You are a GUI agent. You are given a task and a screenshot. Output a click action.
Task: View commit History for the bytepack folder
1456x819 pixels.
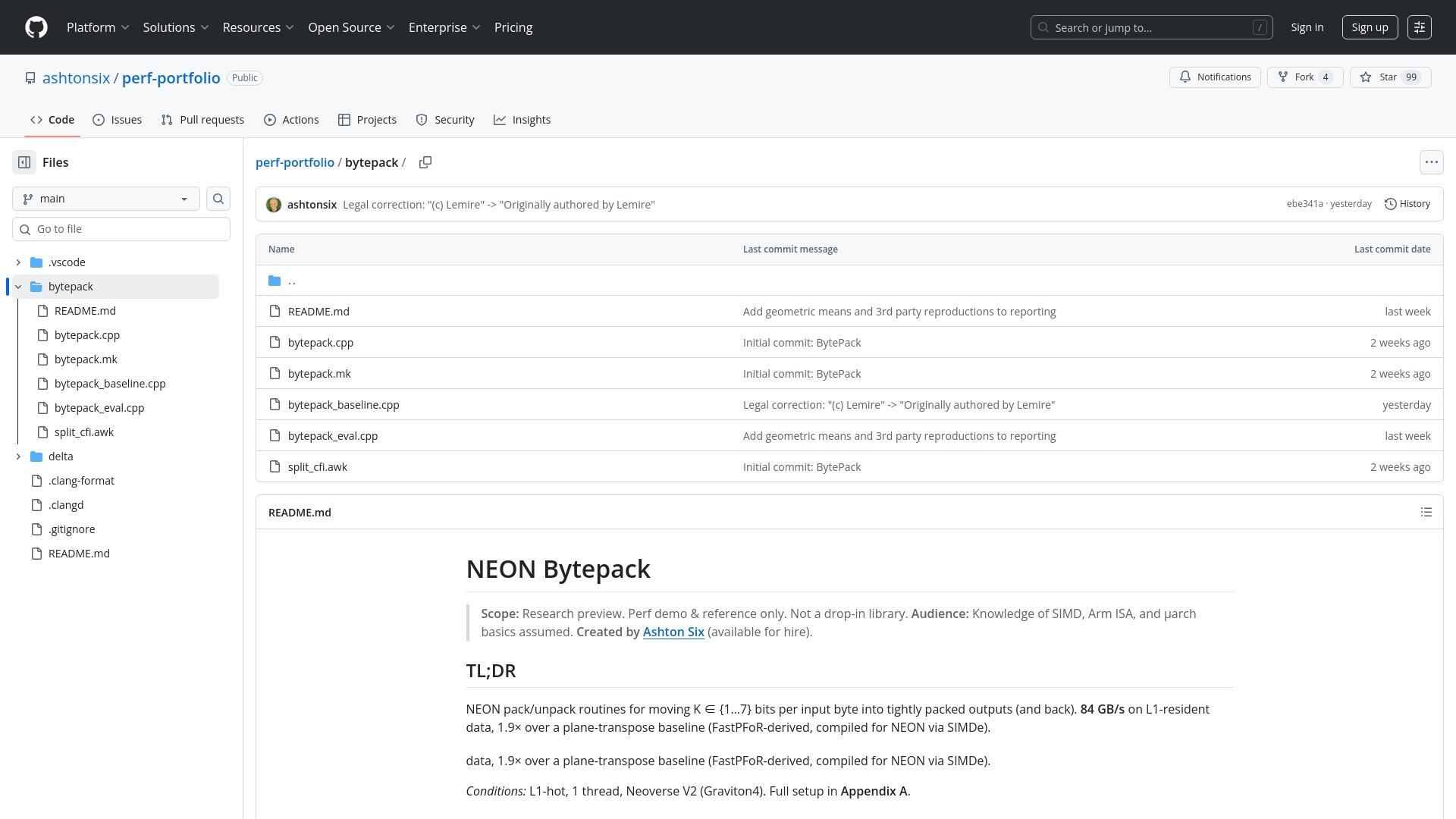pos(1407,203)
